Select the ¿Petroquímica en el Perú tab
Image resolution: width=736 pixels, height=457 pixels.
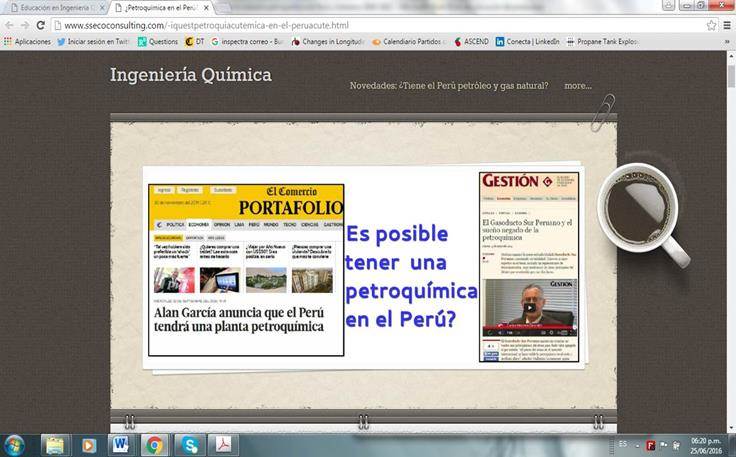click(160, 8)
